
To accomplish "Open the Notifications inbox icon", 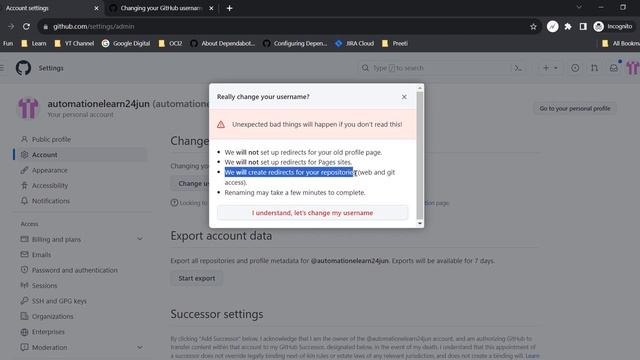I will [x=613, y=68].
